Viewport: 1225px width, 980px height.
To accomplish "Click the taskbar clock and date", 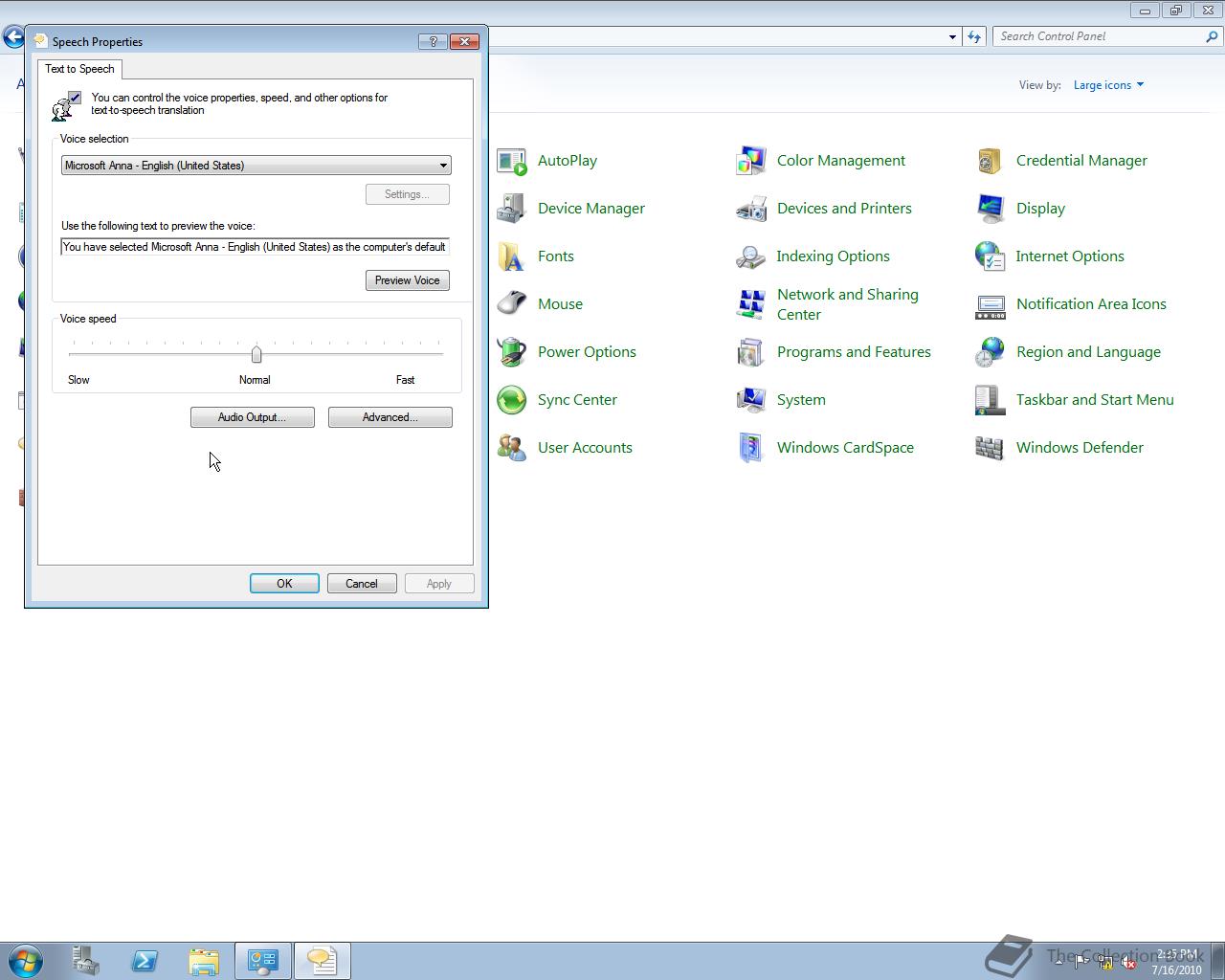I will point(1176,962).
